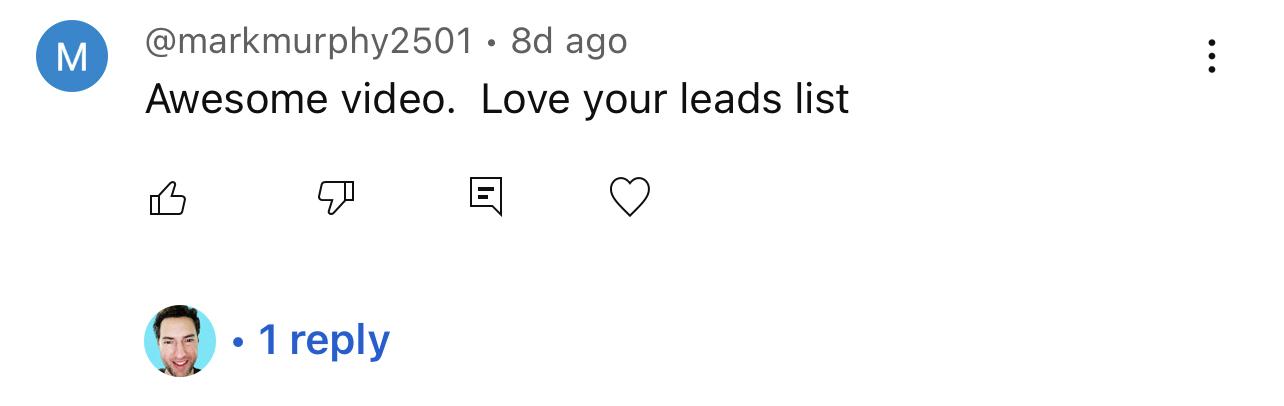1284x406 pixels.
Task: Click the reply comment icon
Action: click(486, 197)
